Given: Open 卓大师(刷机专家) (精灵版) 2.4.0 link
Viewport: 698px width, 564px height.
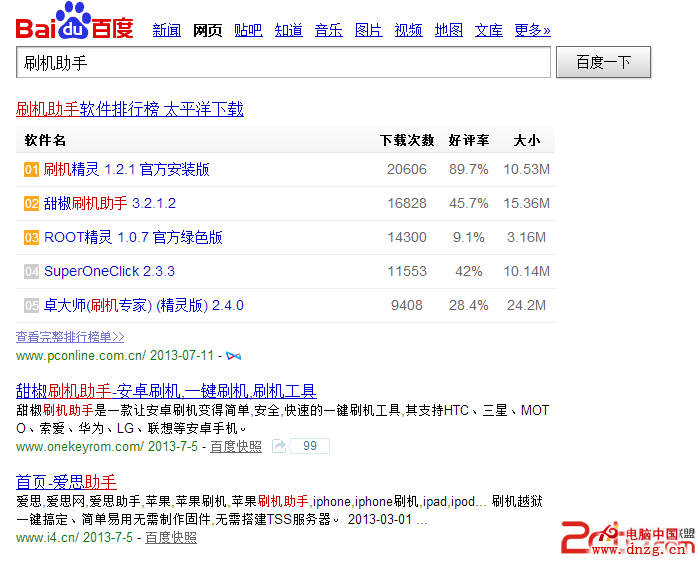Looking at the screenshot, I should click(x=143, y=305).
